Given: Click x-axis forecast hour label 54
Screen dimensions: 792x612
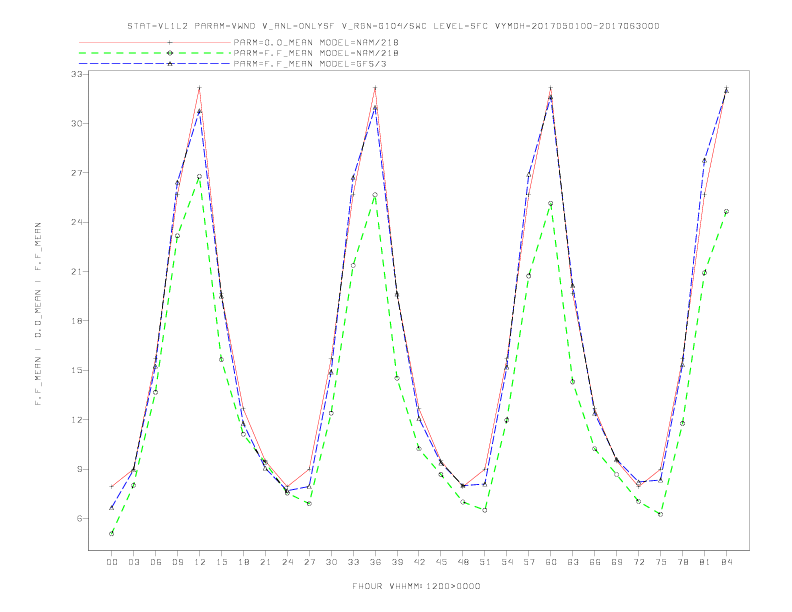Looking at the screenshot, I should (x=507, y=562).
